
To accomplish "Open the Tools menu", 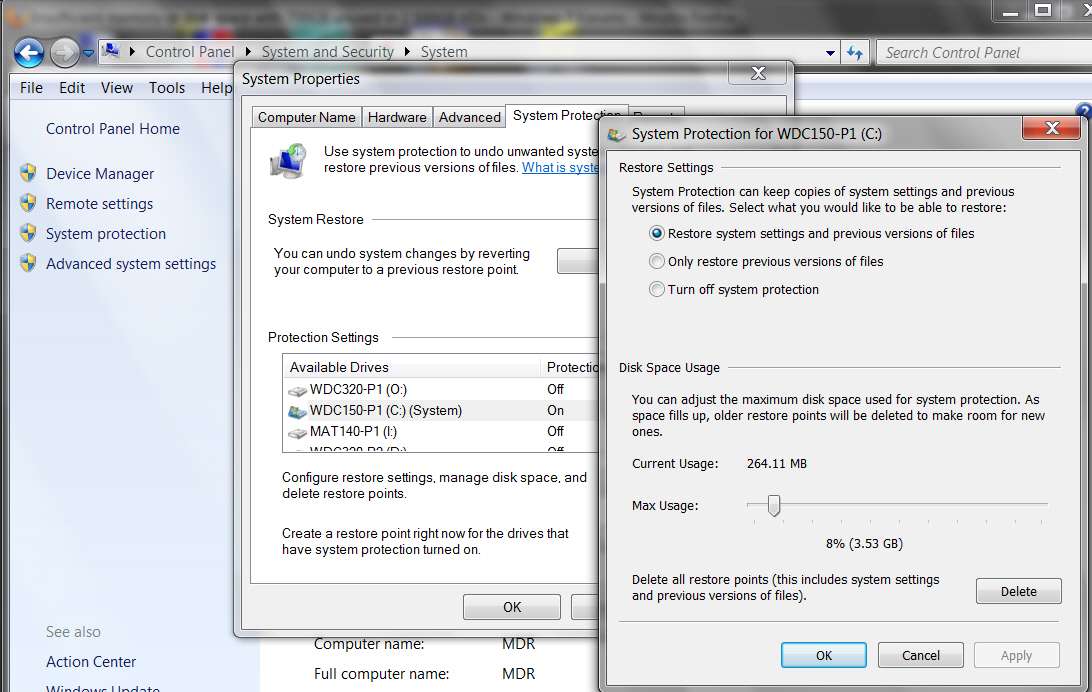I will click(x=166, y=88).
